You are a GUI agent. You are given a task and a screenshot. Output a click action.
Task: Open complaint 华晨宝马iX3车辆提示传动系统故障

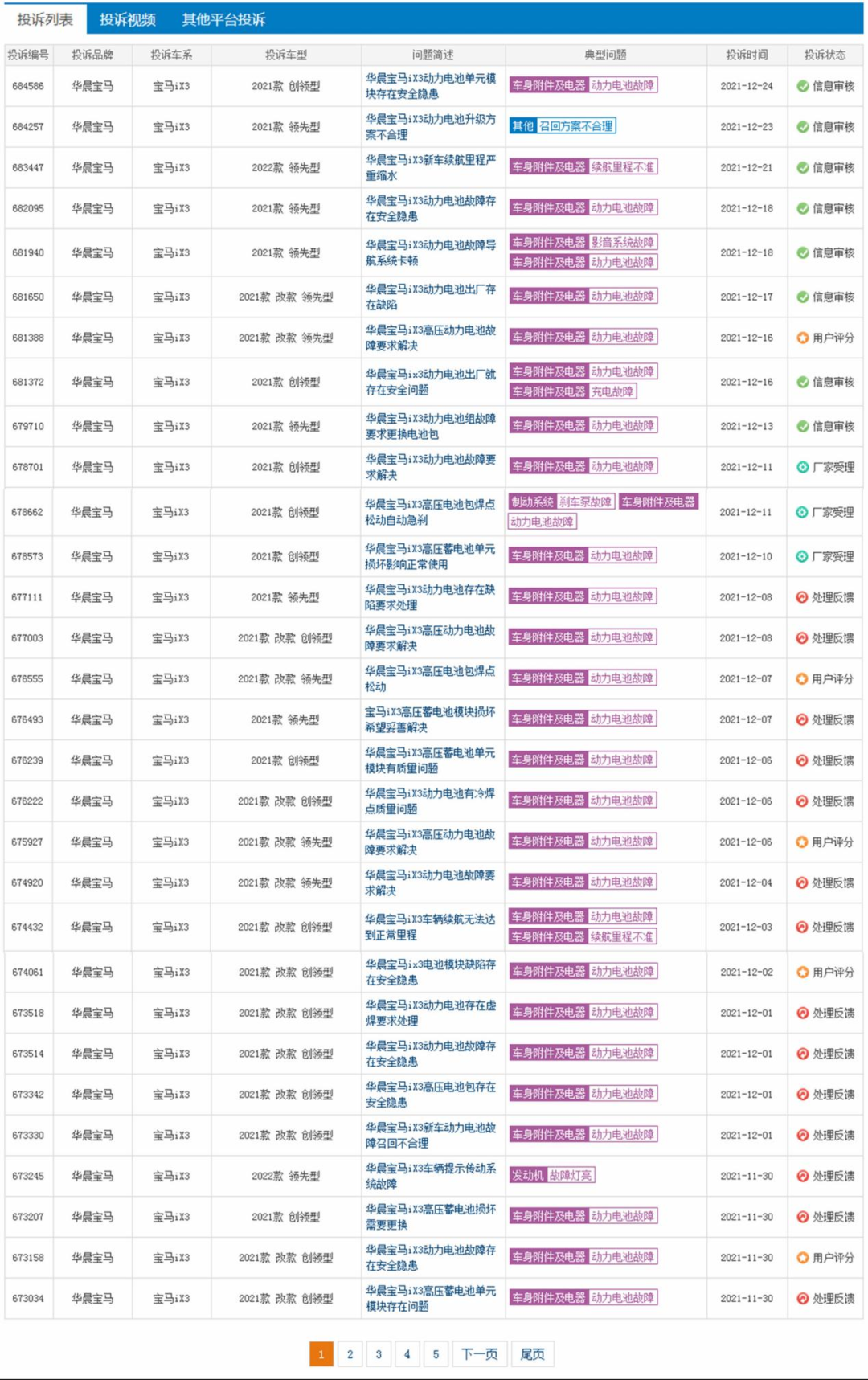tap(431, 1176)
